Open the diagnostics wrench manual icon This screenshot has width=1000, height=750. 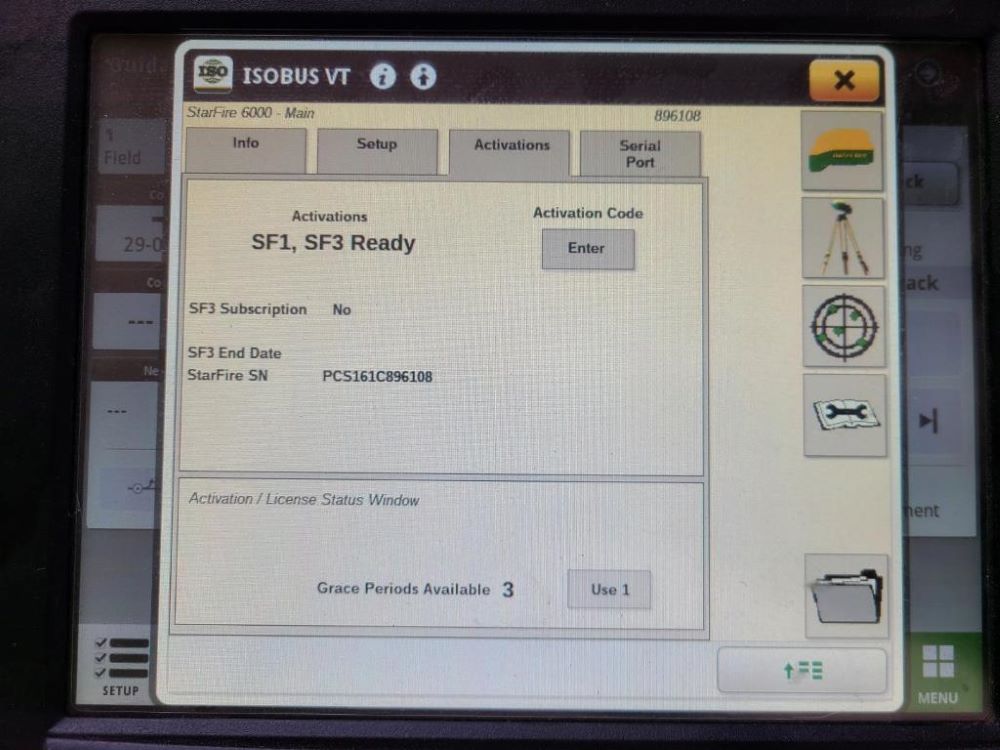(x=845, y=415)
